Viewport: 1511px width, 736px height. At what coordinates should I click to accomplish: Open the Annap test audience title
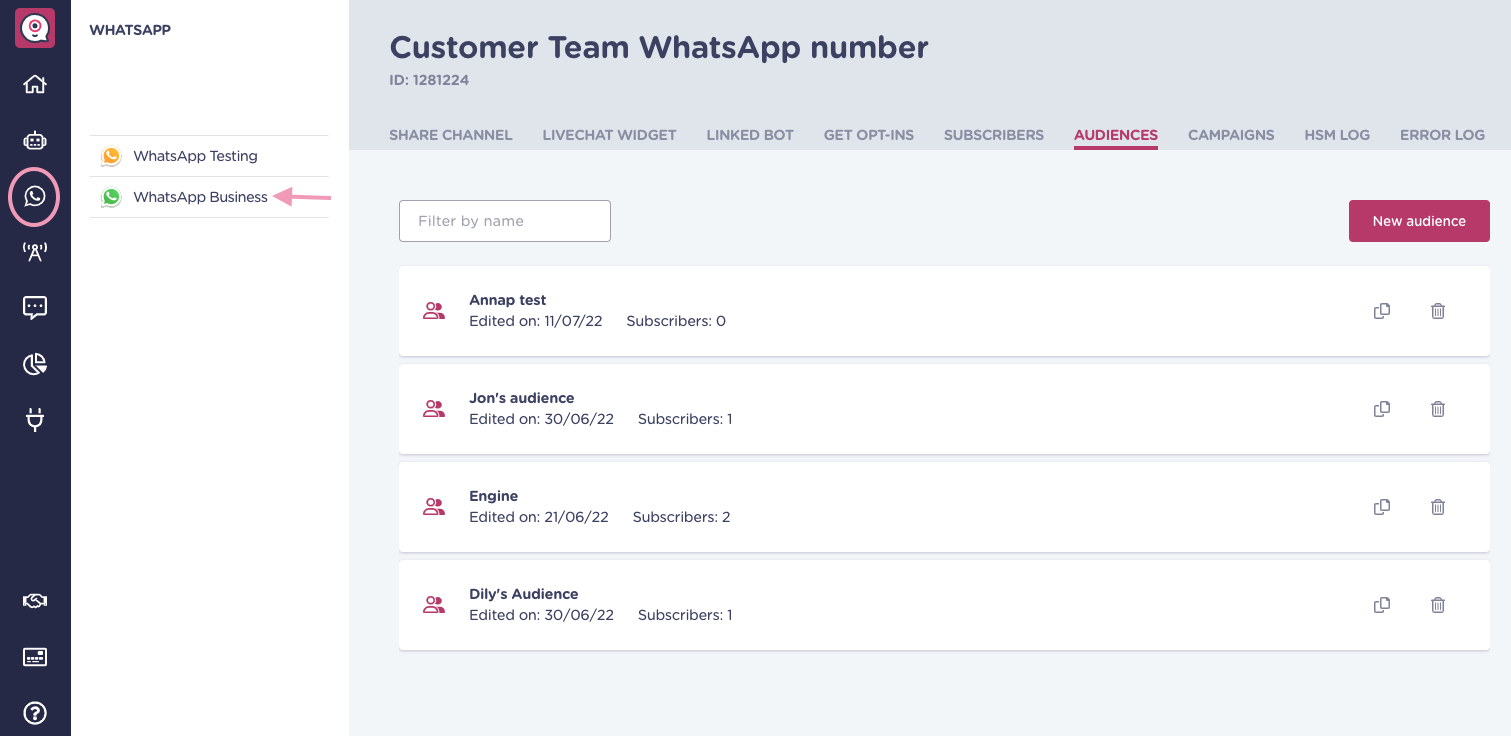[508, 300]
